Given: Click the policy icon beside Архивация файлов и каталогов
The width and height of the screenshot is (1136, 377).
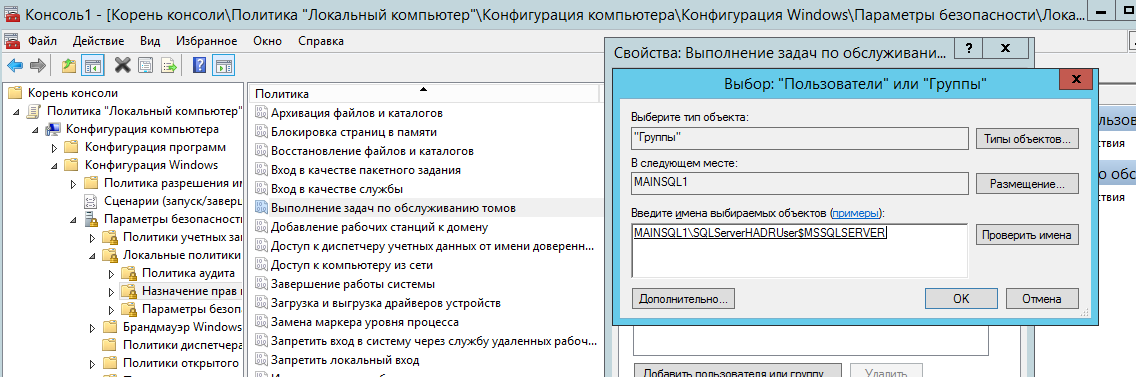Looking at the screenshot, I should (x=261, y=113).
